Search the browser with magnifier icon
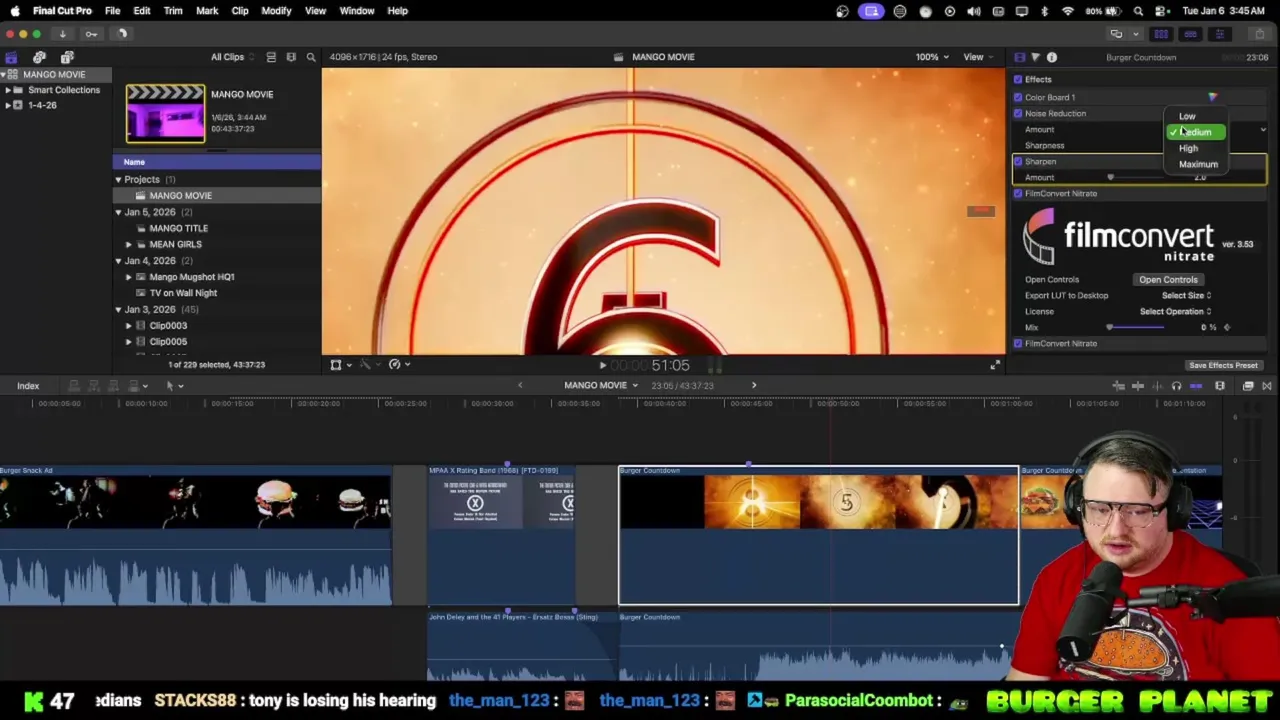Screen dimensions: 1280x720 311,57
